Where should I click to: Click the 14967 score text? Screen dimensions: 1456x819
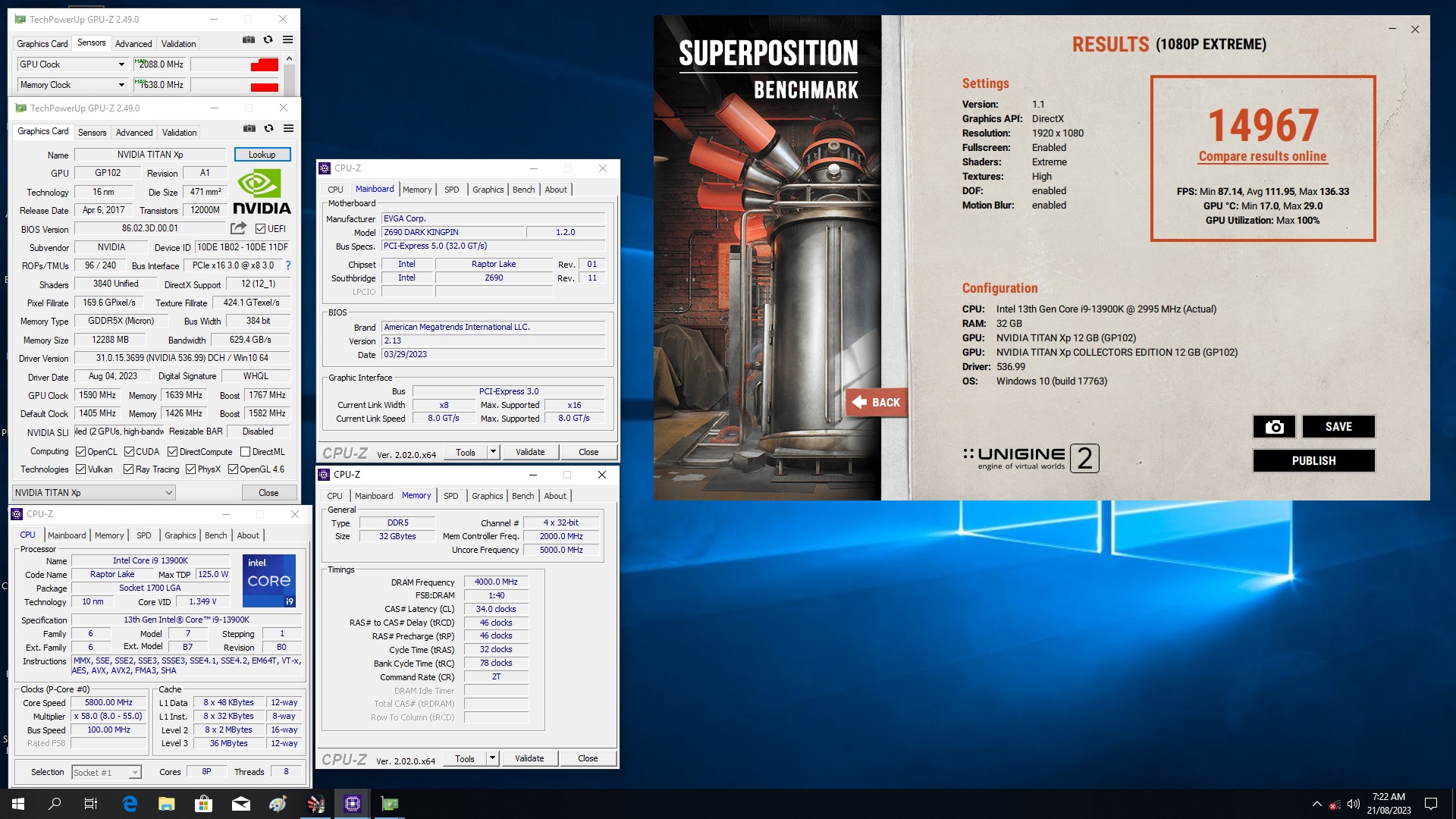1263,125
